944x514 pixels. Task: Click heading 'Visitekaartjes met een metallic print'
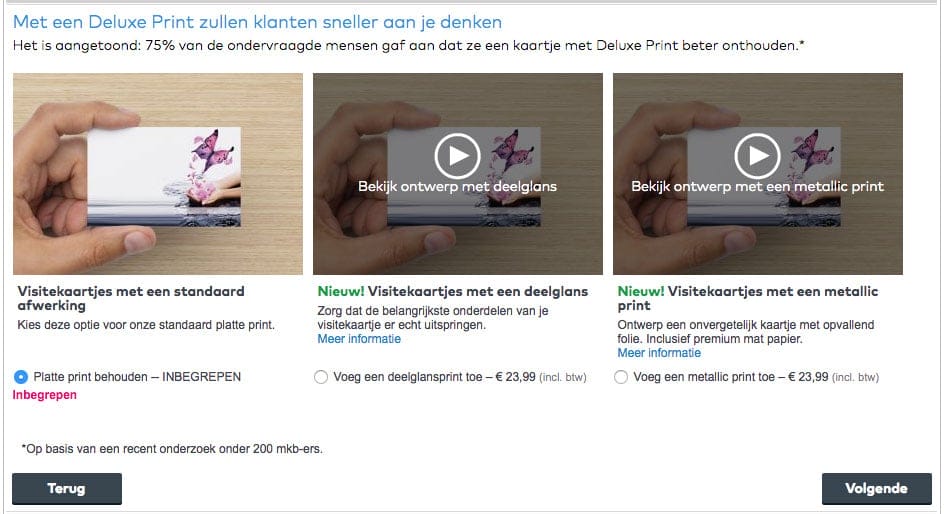pyautogui.click(x=748, y=299)
